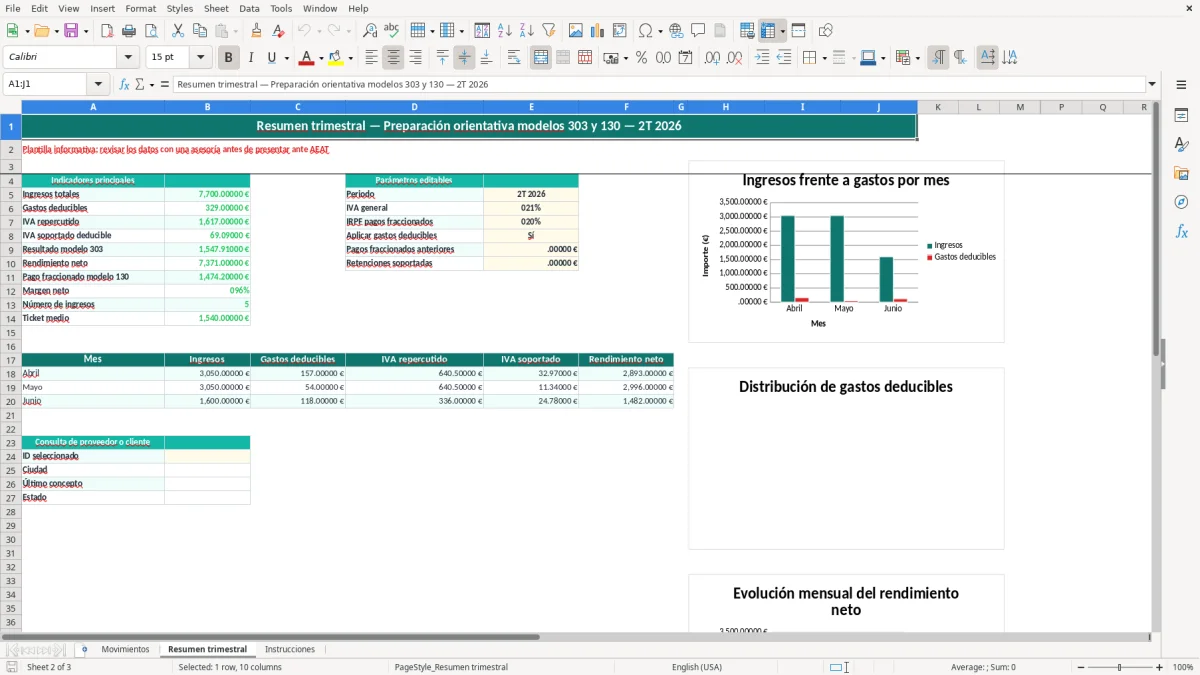
Task: Cut selection with scissors icon
Action: click(178, 31)
